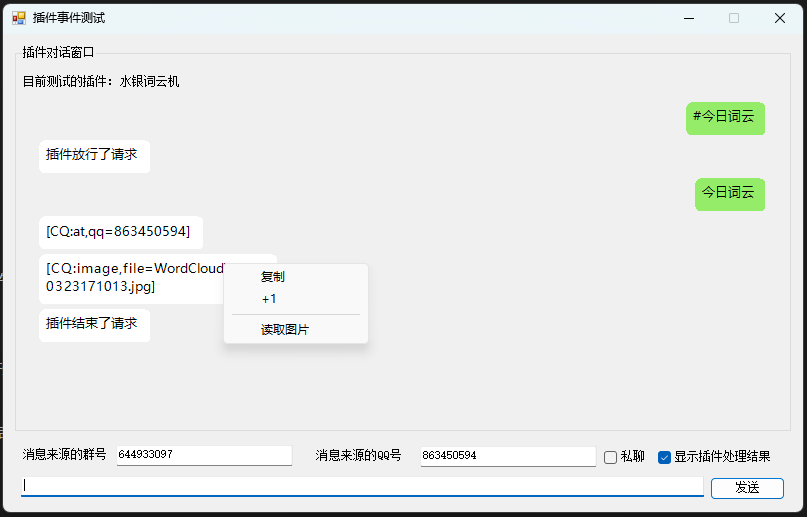Focus the message text input box

(x=362, y=486)
